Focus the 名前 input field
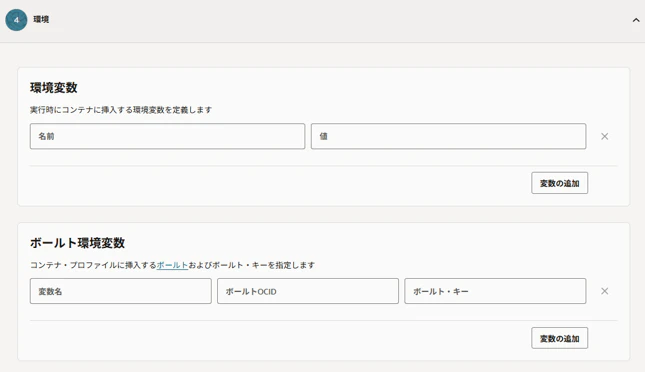 pyautogui.click(x=167, y=136)
